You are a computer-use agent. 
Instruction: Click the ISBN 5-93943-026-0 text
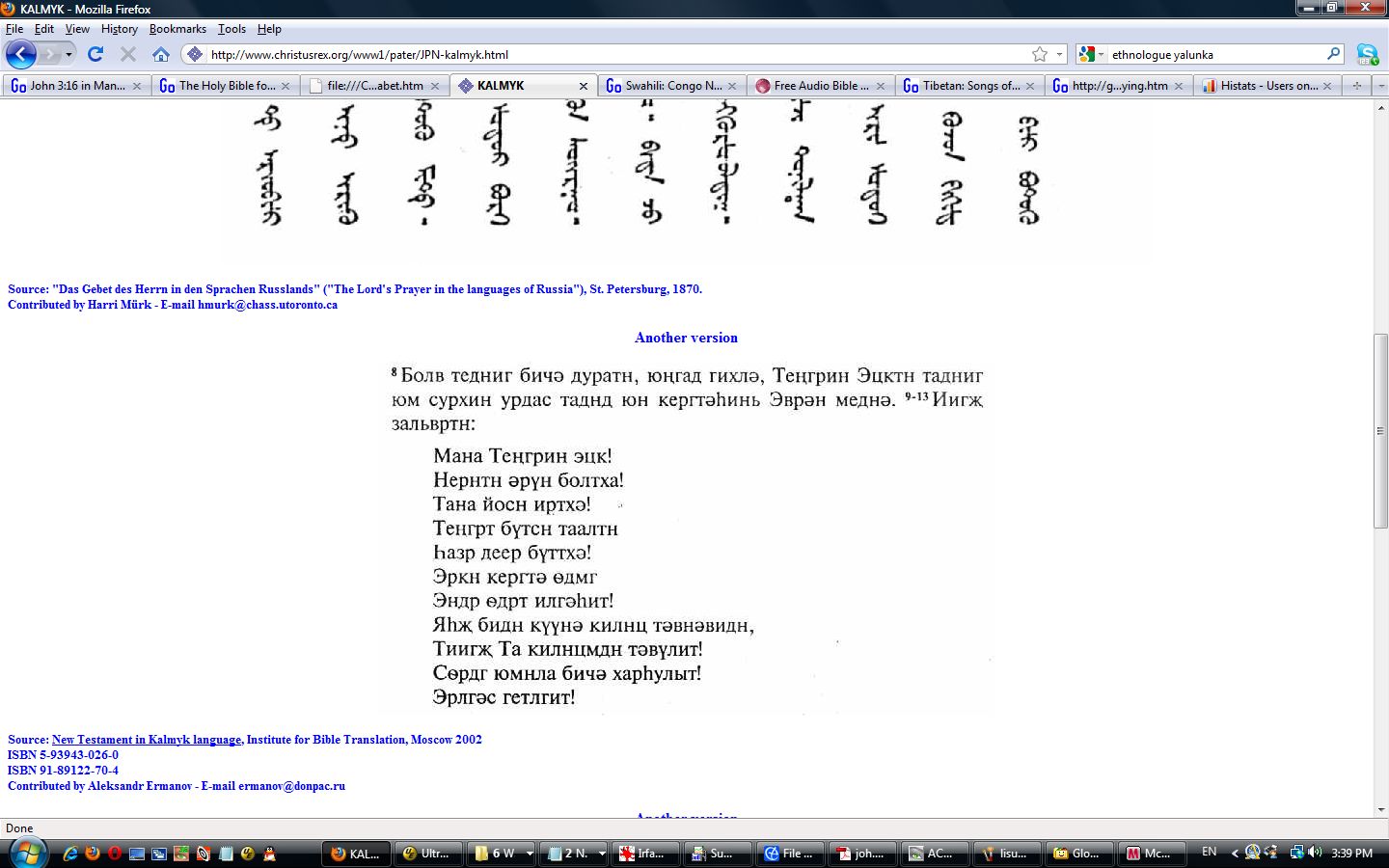click(63, 755)
